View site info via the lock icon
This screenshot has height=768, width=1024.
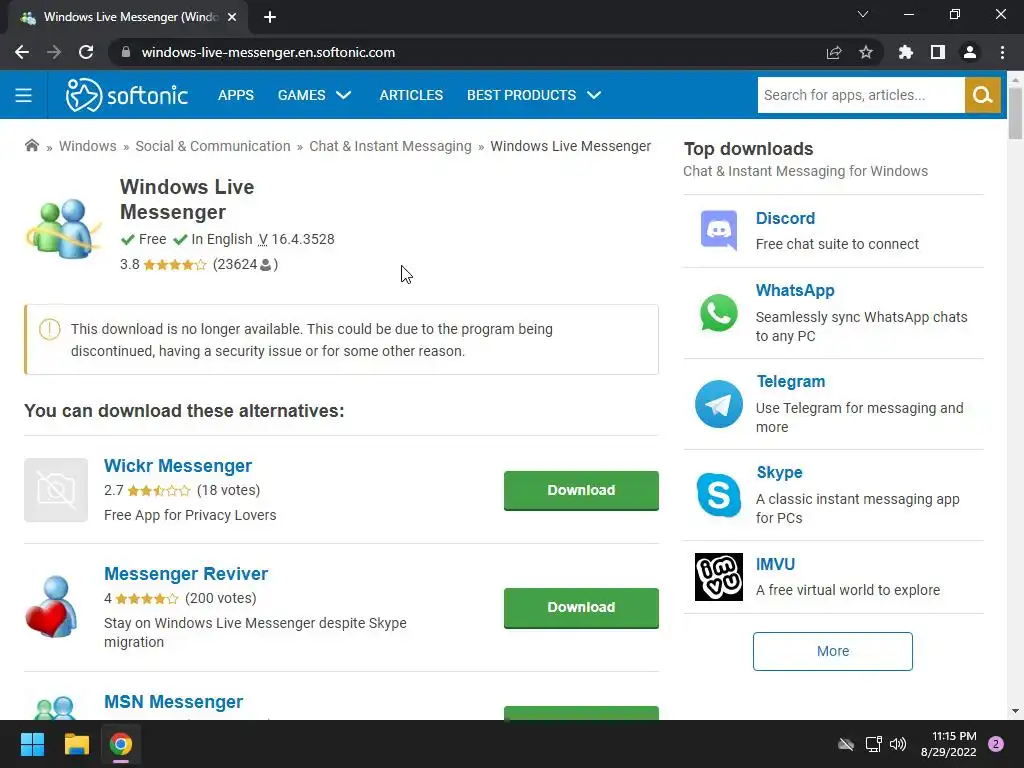click(x=126, y=52)
